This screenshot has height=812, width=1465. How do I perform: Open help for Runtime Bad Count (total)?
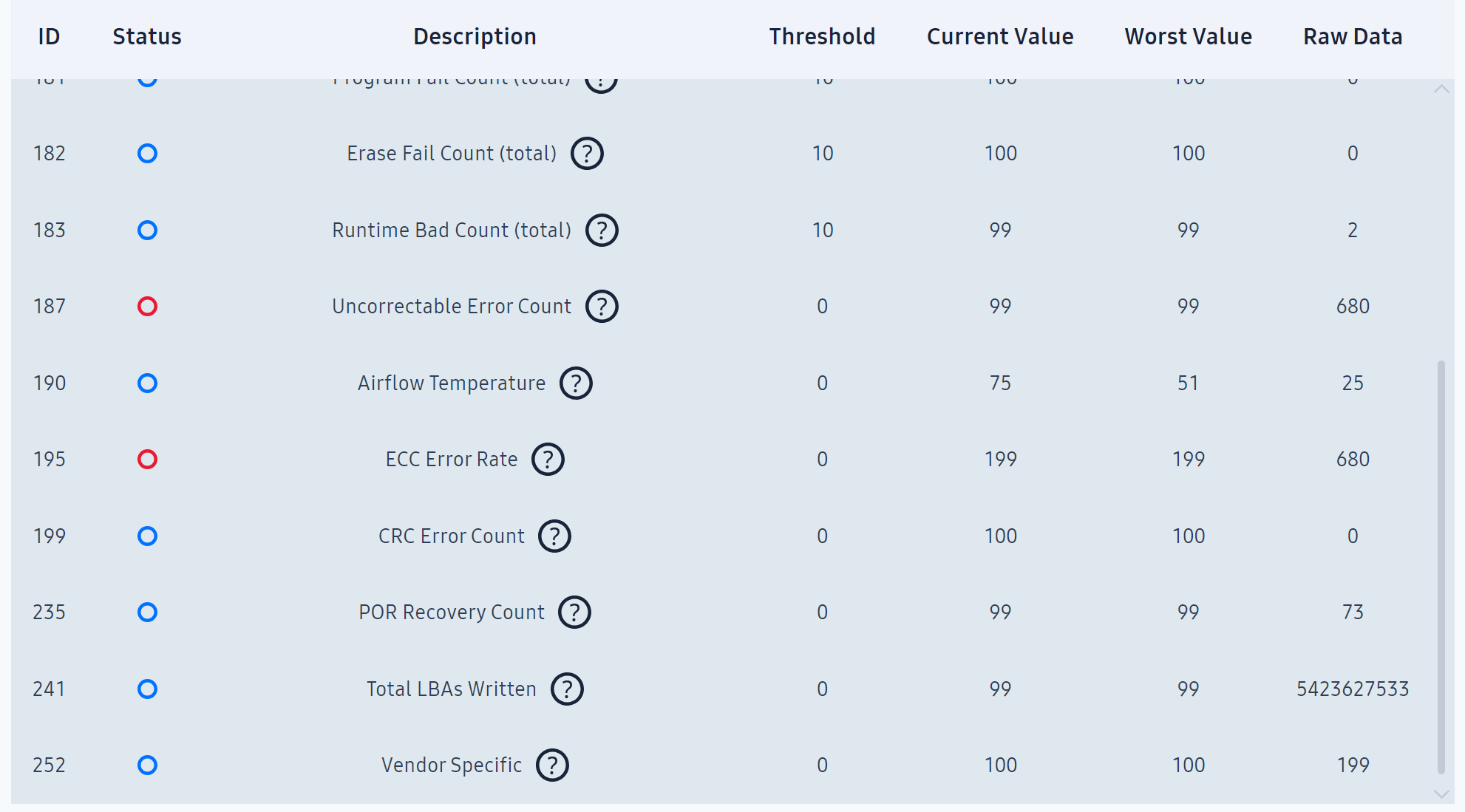click(602, 231)
